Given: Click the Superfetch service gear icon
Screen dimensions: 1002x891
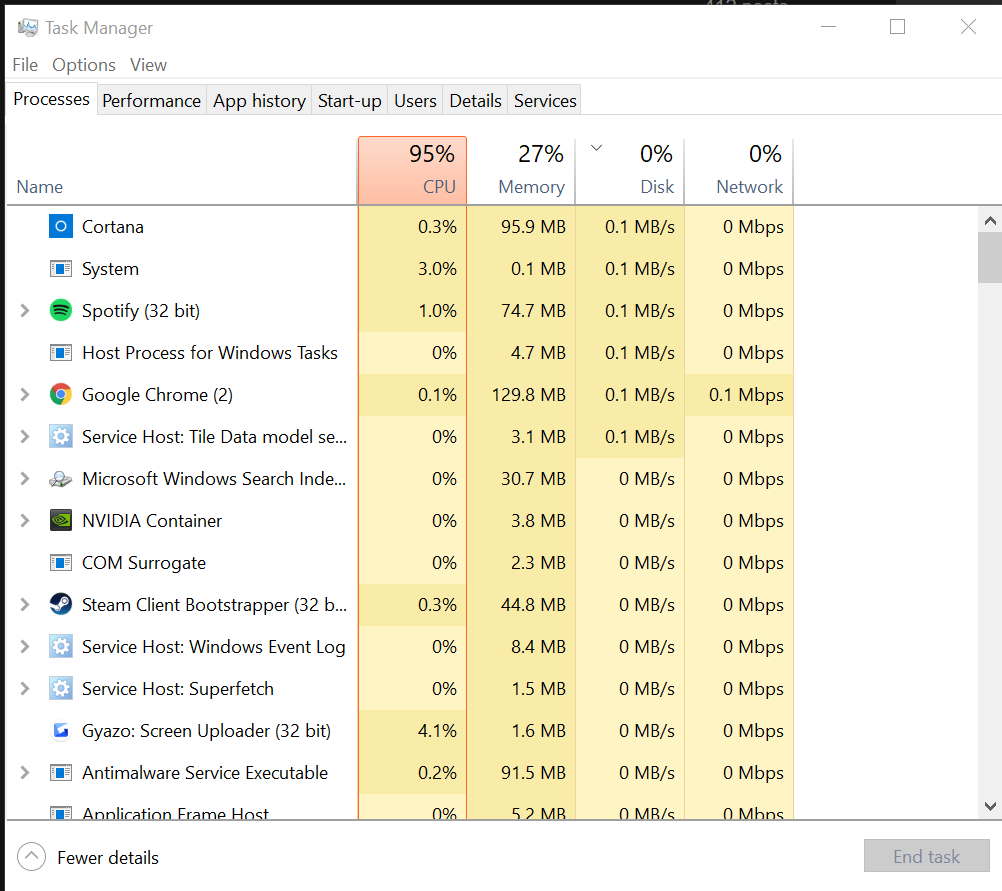Looking at the screenshot, I should (61, 688).
